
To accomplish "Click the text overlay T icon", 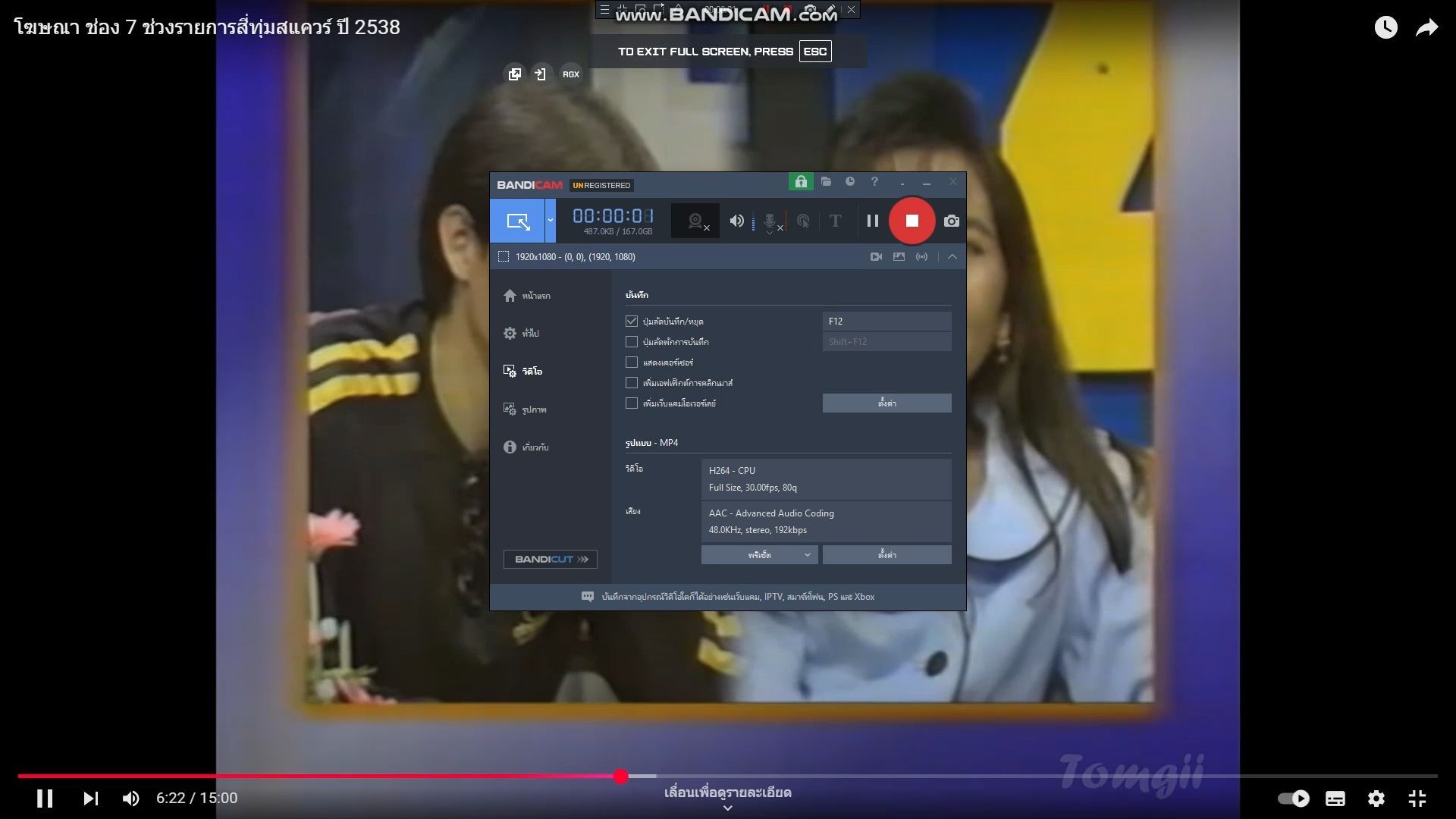I will pyautogui.click(x=835, y=221).
